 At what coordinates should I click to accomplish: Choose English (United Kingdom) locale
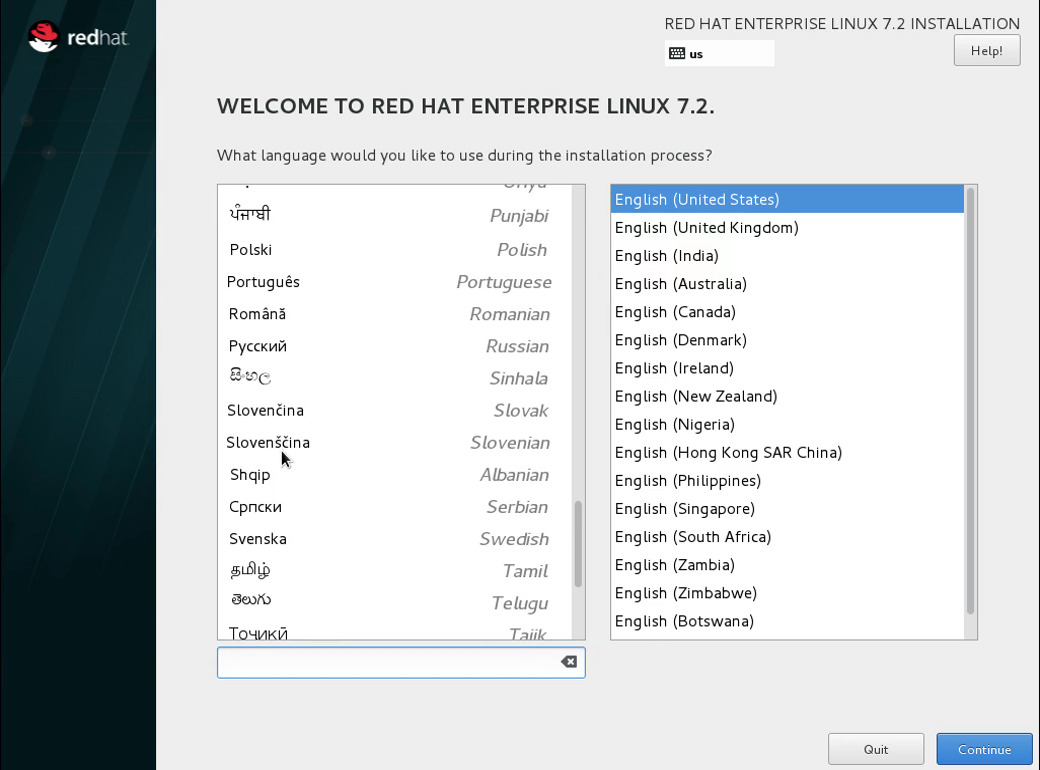tap(787, 227)
